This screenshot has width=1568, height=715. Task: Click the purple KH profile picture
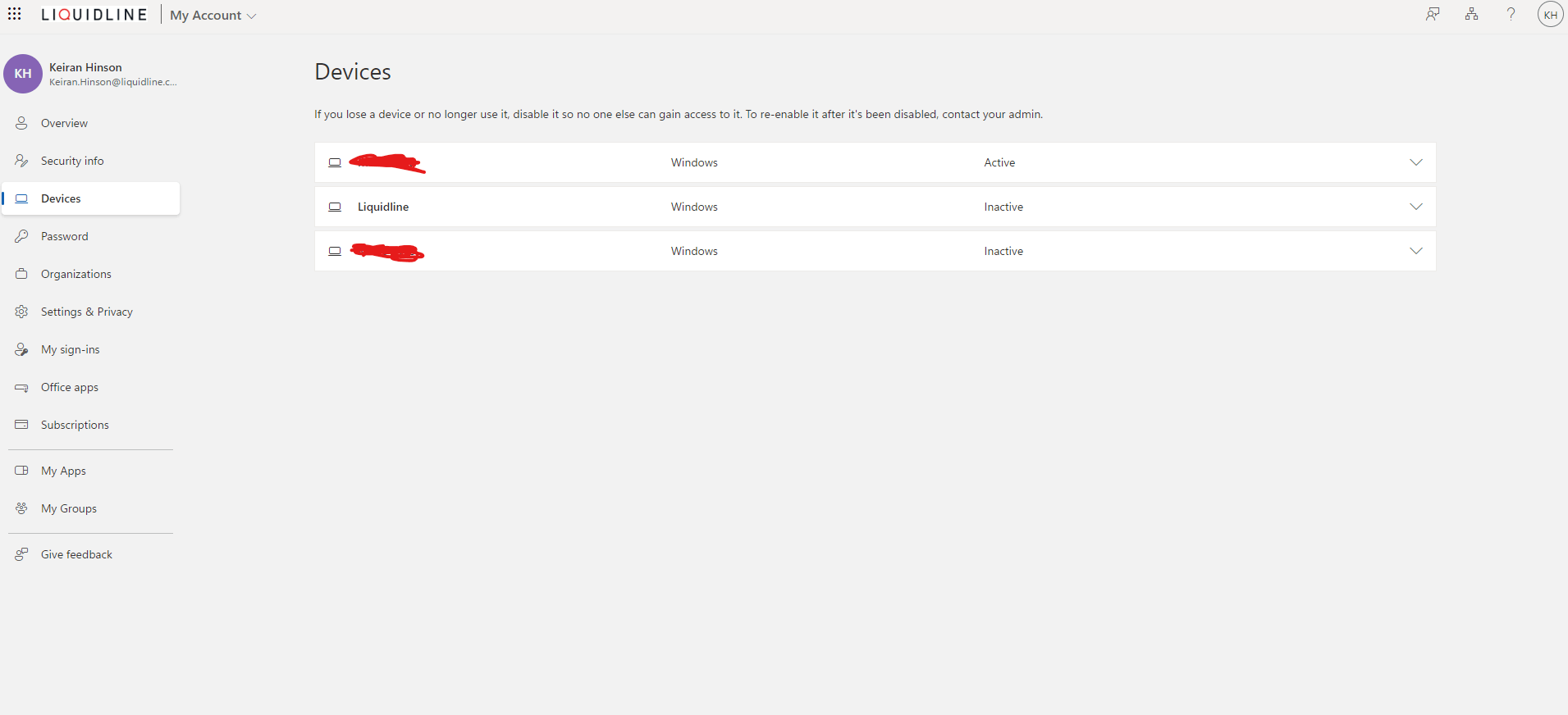[x=23, y=74]
